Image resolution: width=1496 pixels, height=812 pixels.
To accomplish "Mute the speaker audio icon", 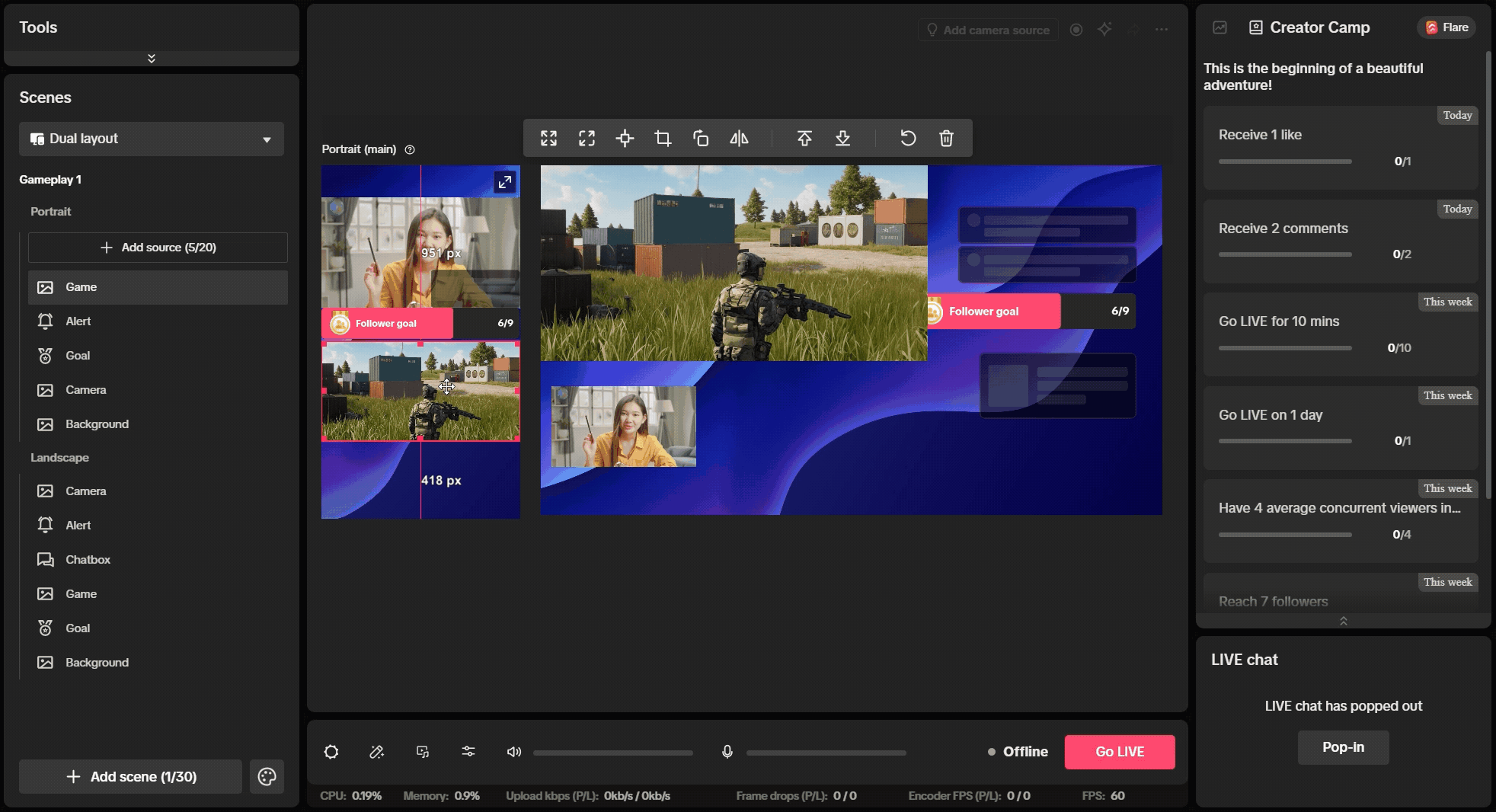I will 514,752.
